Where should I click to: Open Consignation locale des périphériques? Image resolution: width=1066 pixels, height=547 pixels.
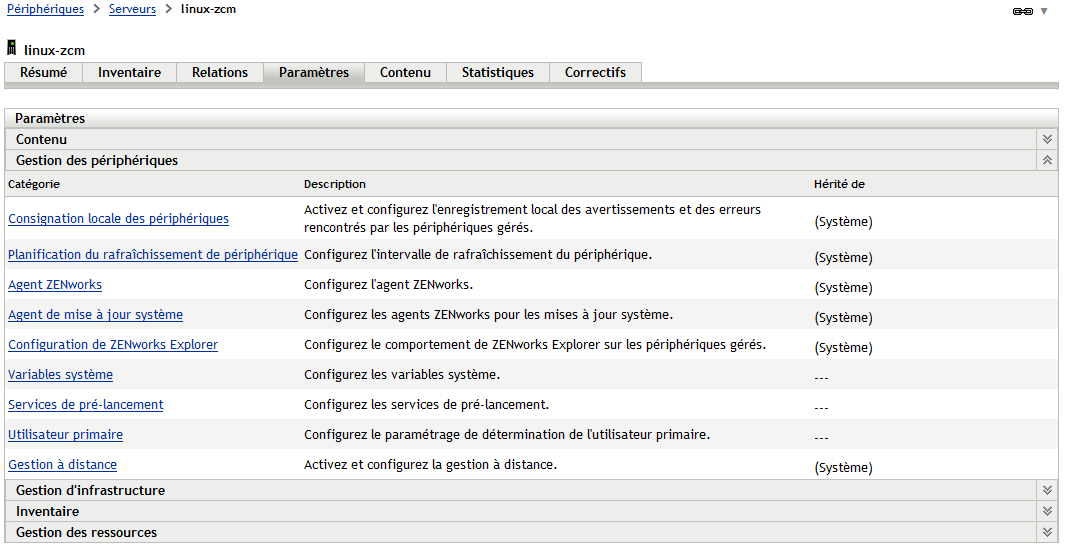pyautogui.click(x=118, y=219)
